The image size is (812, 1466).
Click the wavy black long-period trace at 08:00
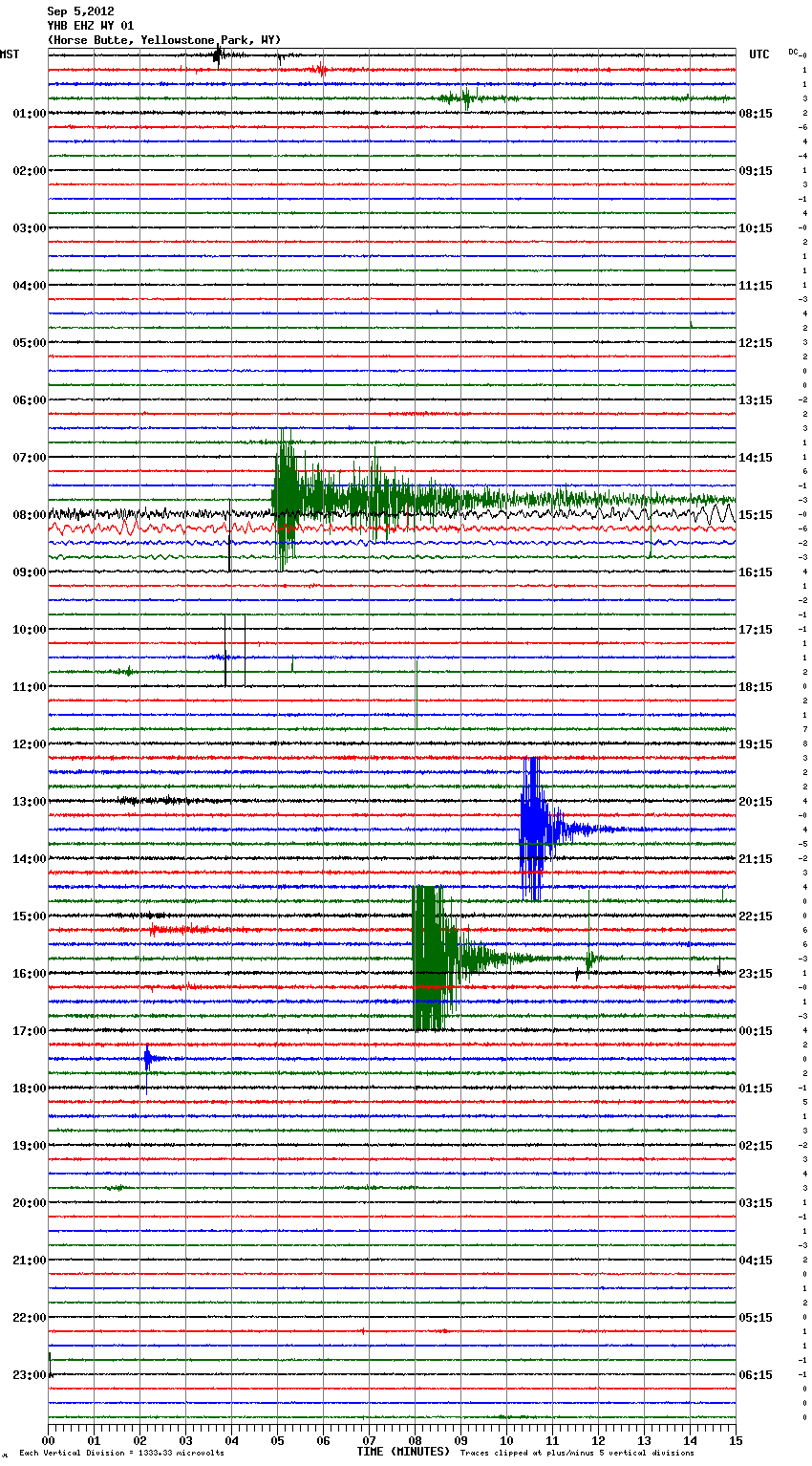click(x=392, y=514)
